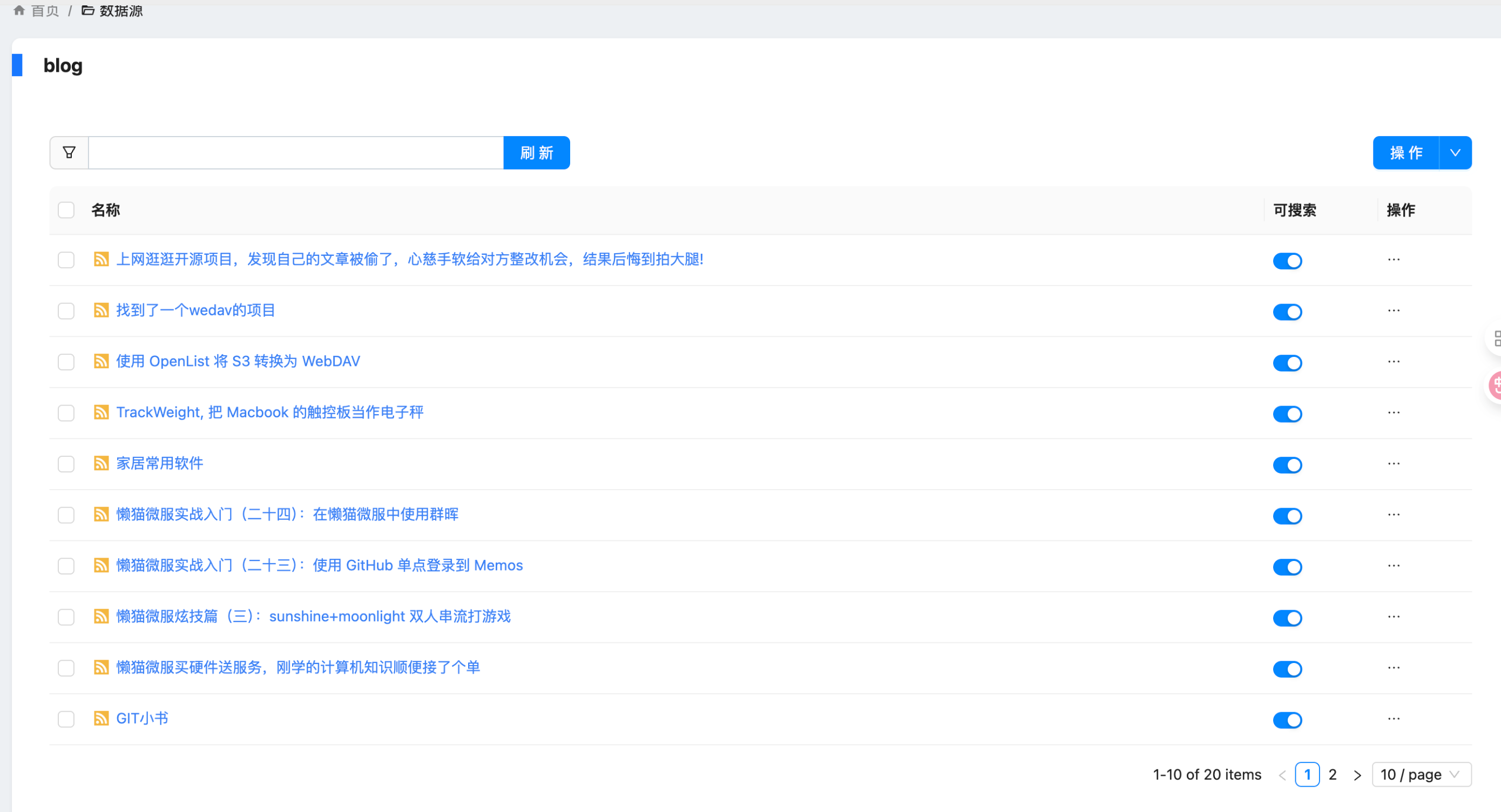
Task: Open the 10 / page size selector
Action: pyautogui.click(x=1421, y=774)
